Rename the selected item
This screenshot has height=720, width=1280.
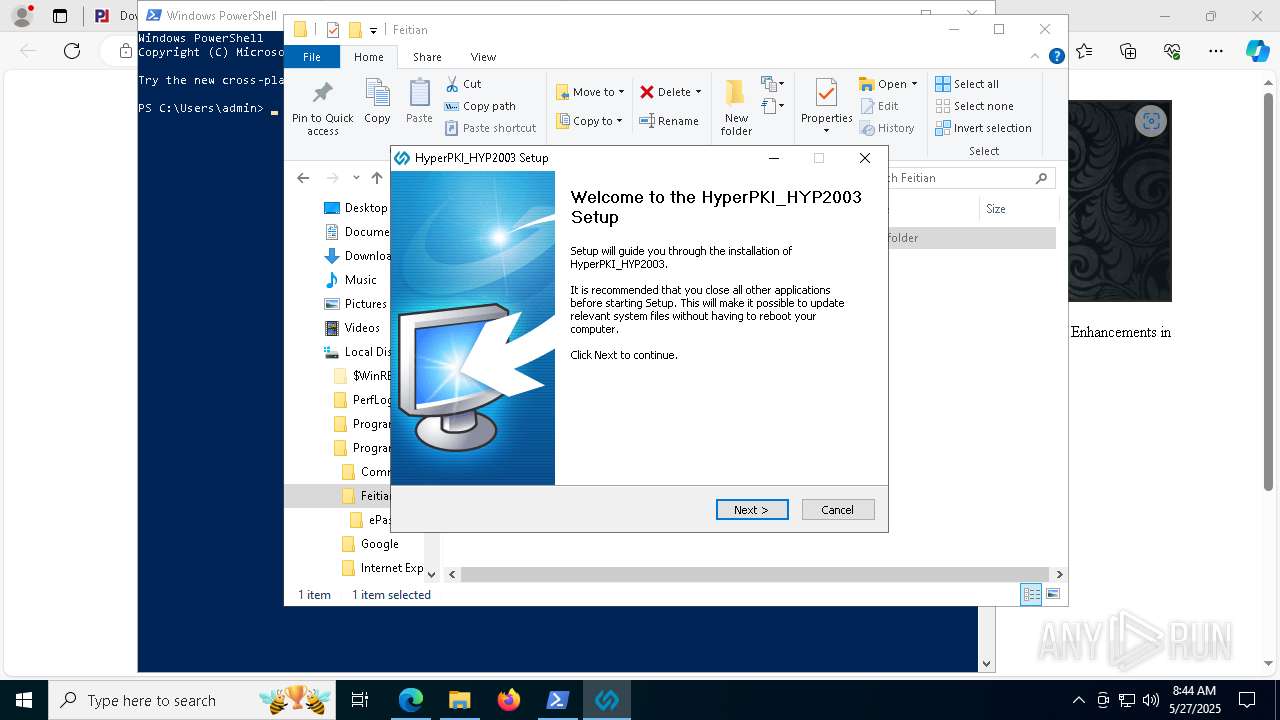tap(669, 121)
